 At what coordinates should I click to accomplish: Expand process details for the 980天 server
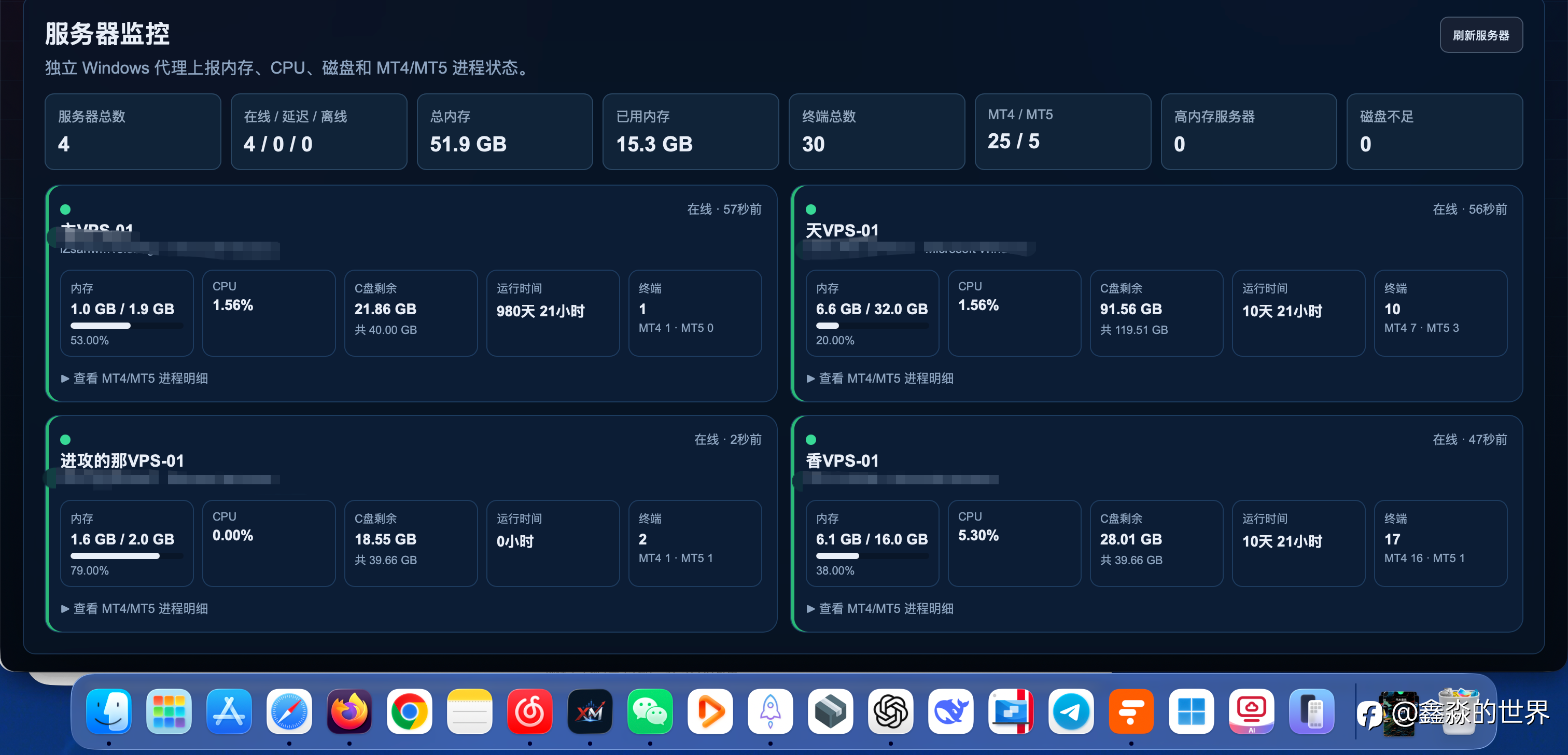pos(134,378)
